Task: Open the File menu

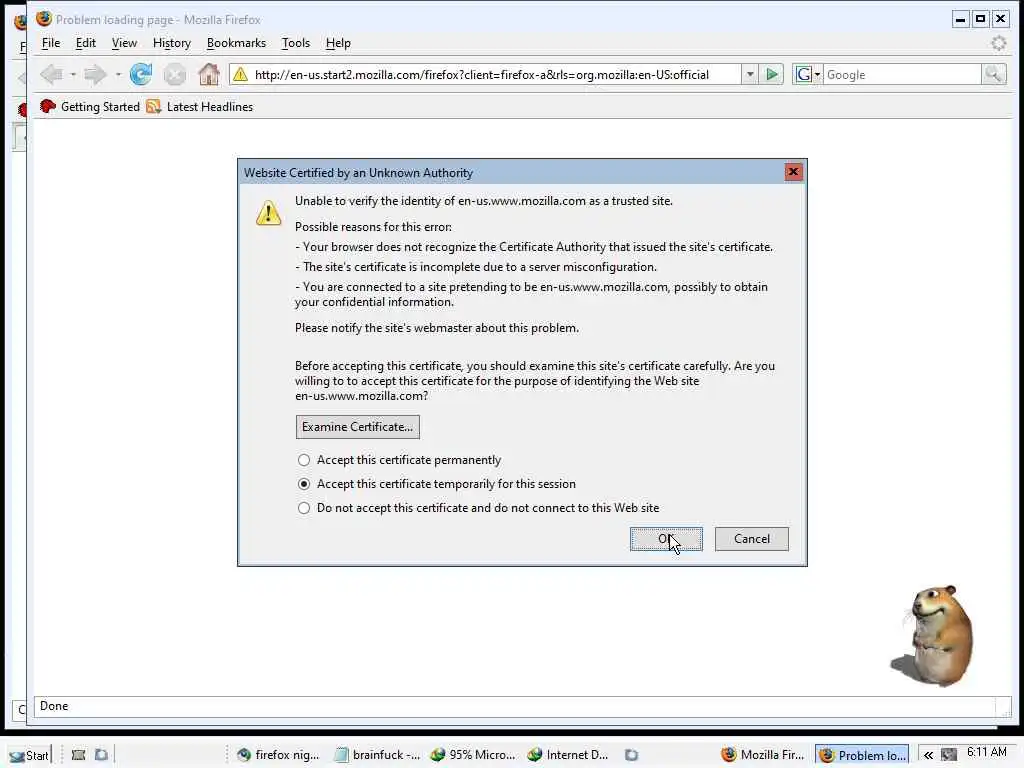Action: click(50, 43)
